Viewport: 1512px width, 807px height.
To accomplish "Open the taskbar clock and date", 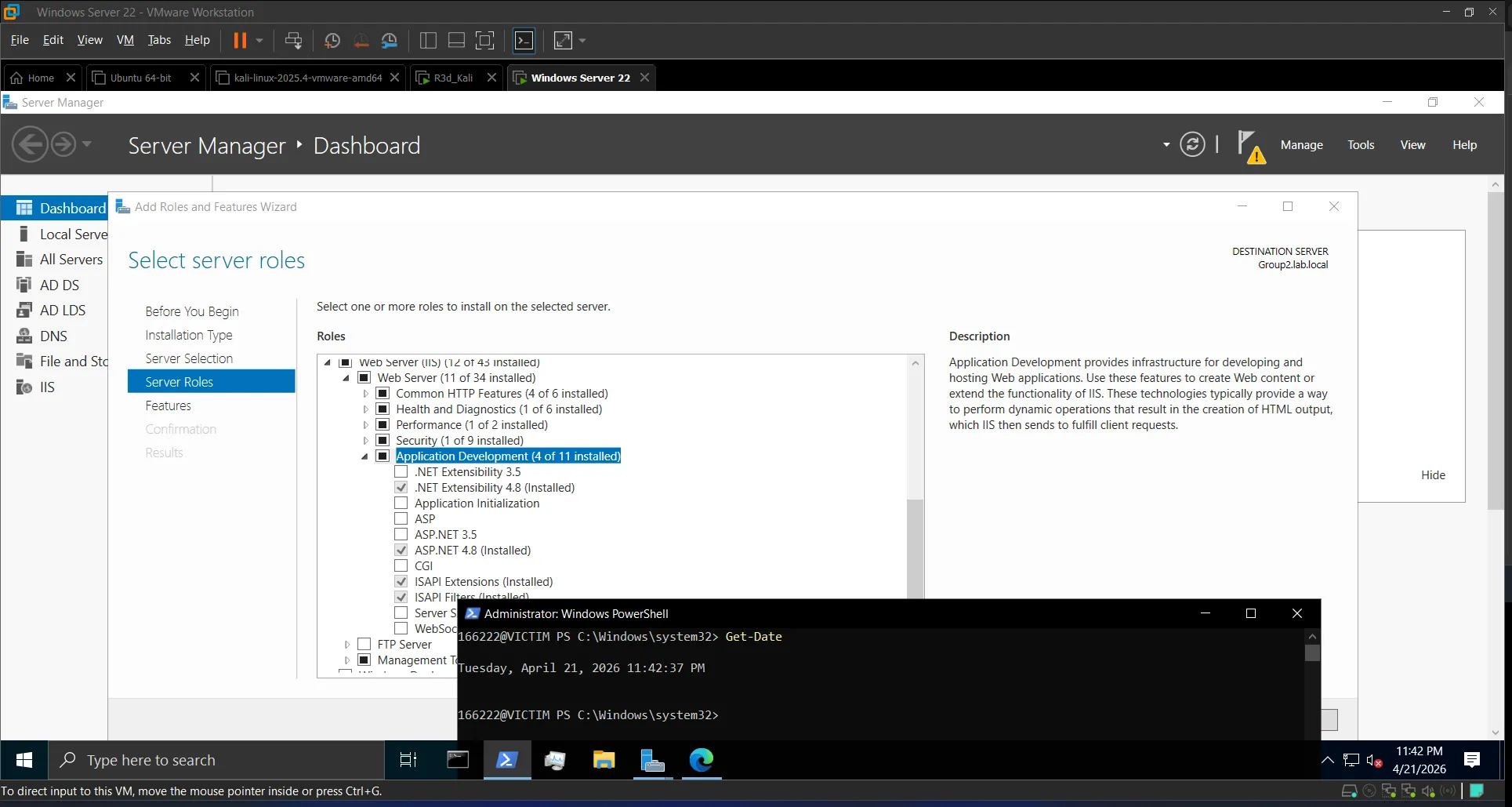I will click(1419, 760).
